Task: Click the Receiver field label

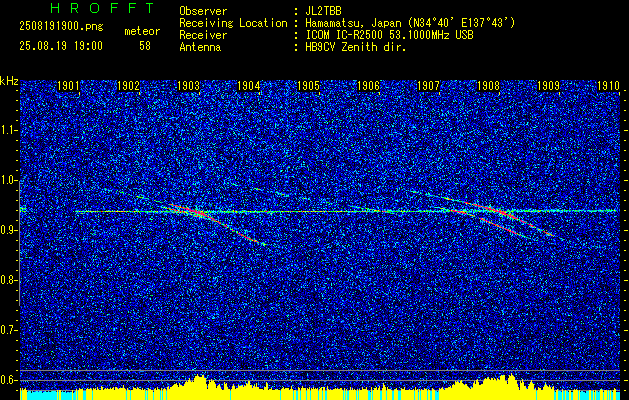Action: point(203,35)
